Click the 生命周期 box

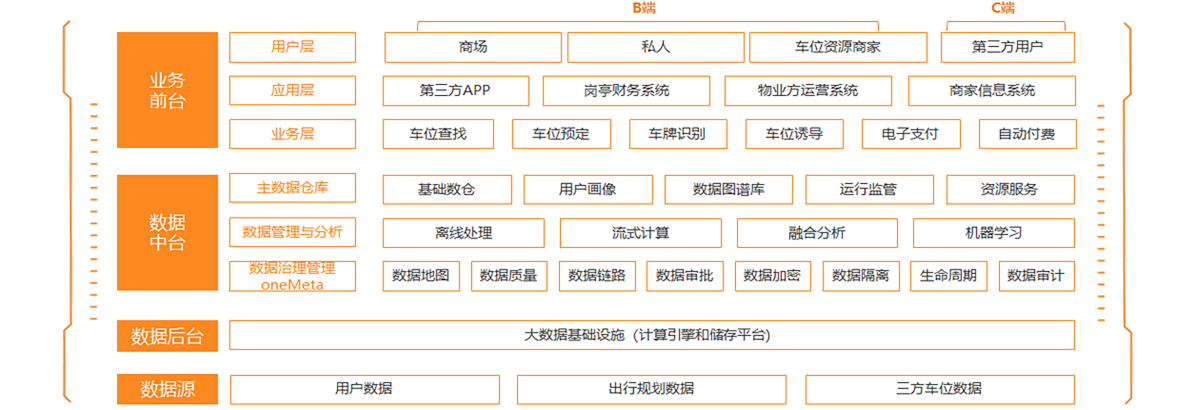tap(949, 276)
